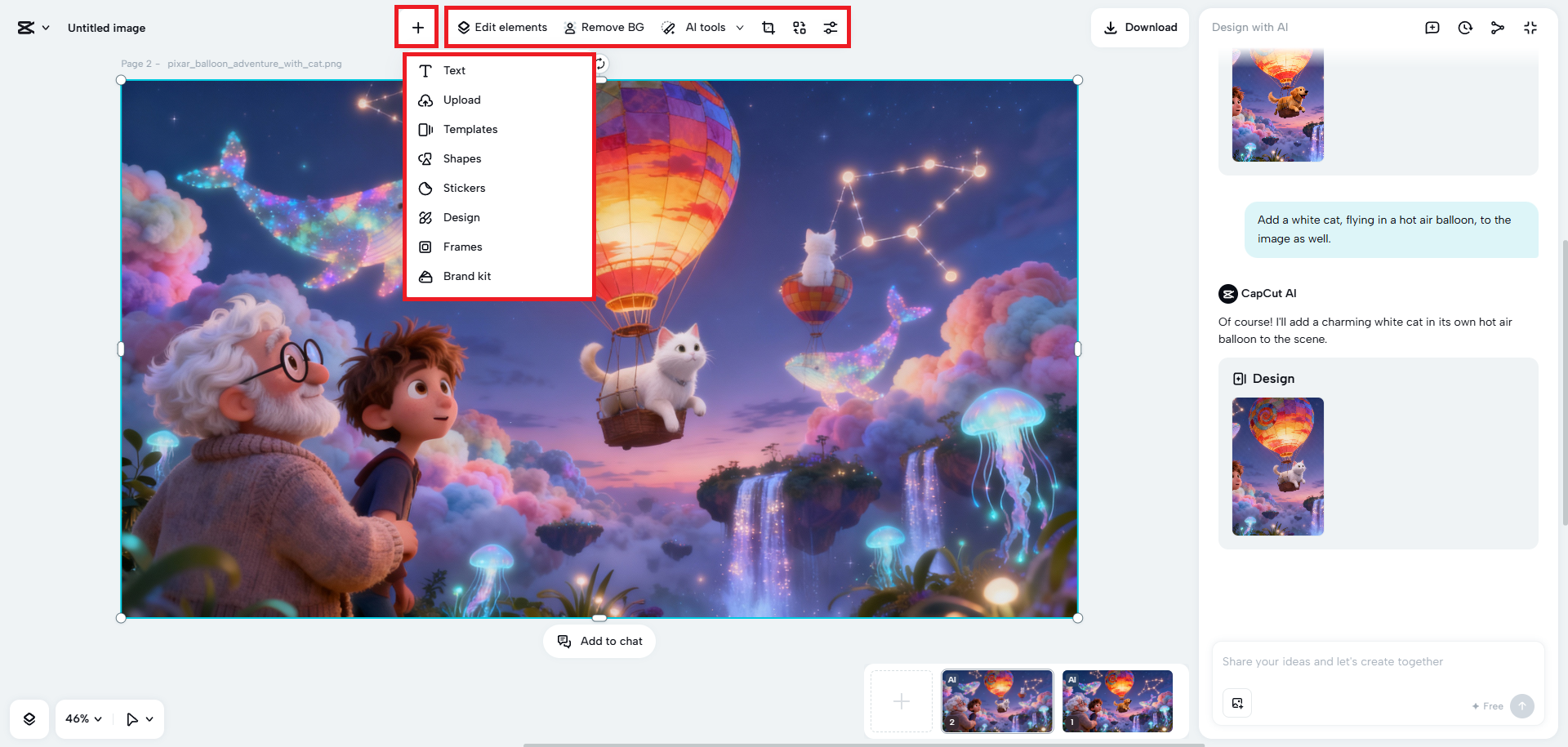Viewport: 1568px width, 747px height.
Task: Open the cursor mode dropdown at bottom left
Action: 139,718
